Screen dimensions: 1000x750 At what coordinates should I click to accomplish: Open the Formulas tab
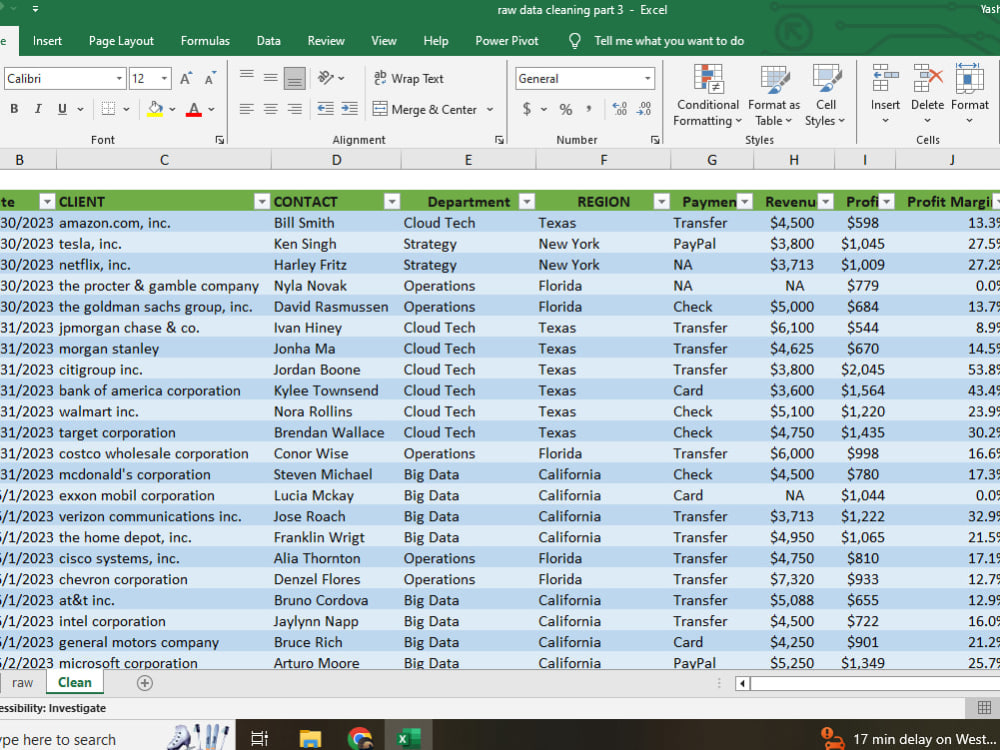click(205, 41)
